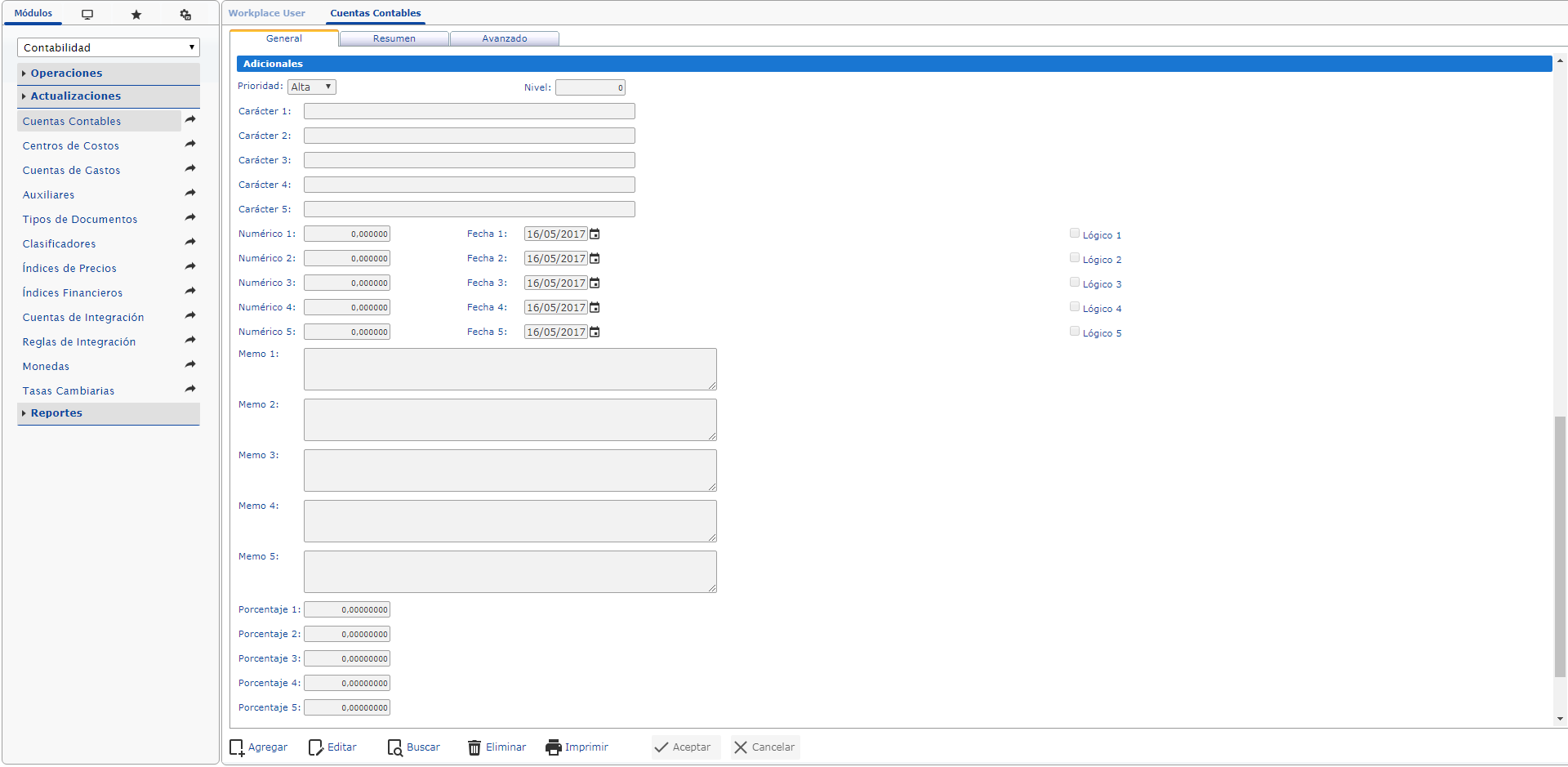Switch to the Avanzado tab
This screenshot has width=1568, height=767.
(x=505, y=38)
